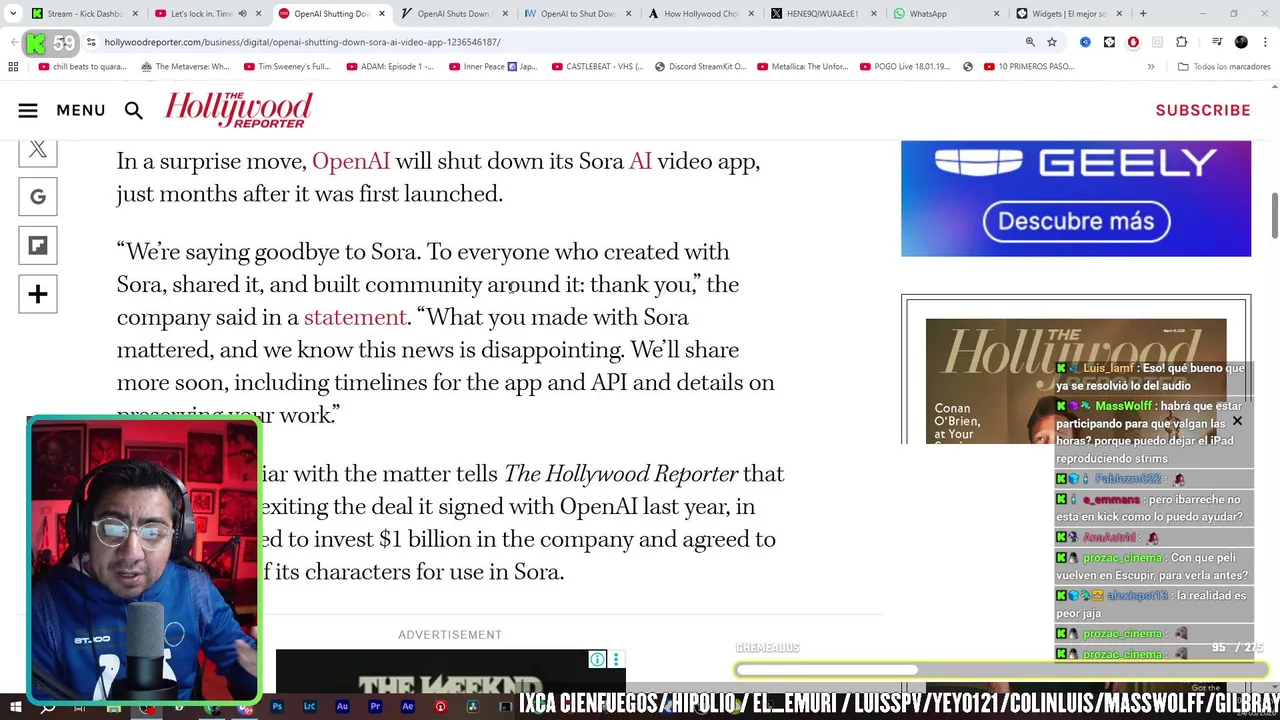The image size is (1280, 720).
Task: Open the Chrome media control icon
Action: pos(1217,42)
